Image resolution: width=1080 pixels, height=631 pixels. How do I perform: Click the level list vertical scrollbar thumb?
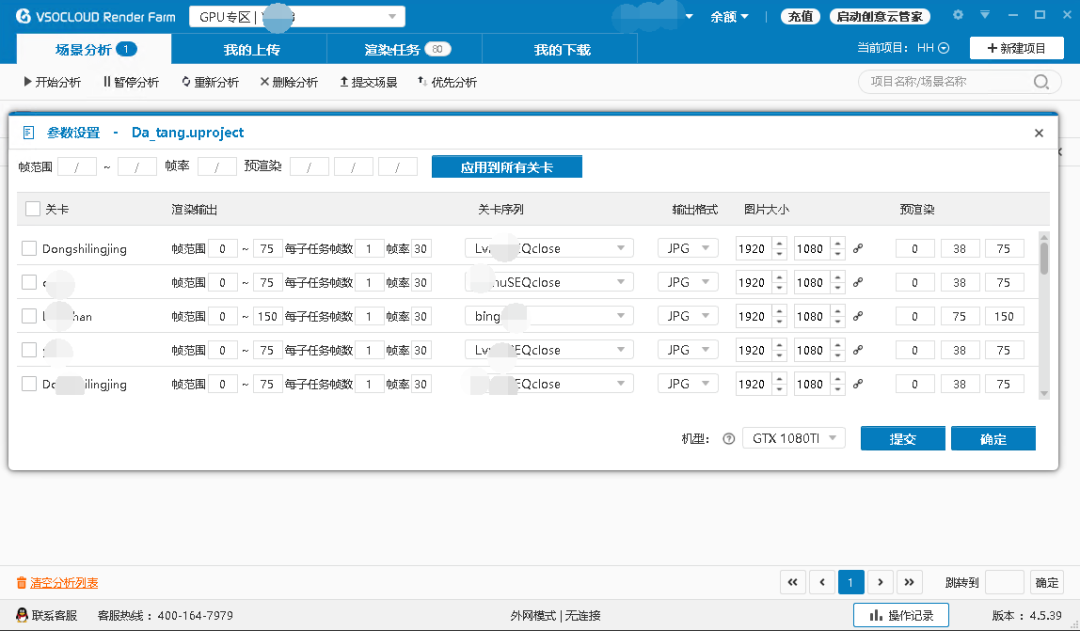point(1044,258)
